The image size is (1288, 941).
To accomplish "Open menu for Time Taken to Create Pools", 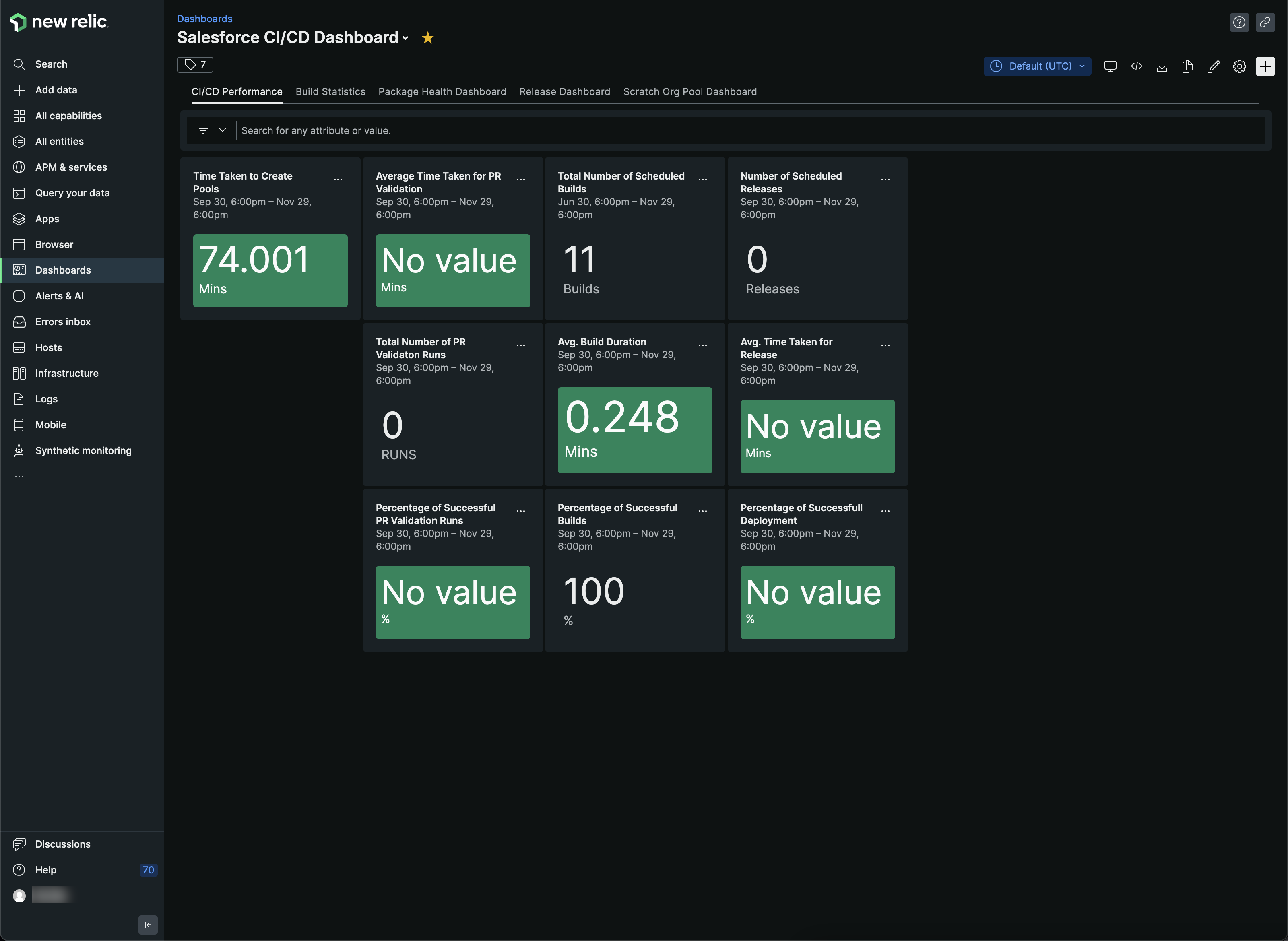I will (339, 179).
